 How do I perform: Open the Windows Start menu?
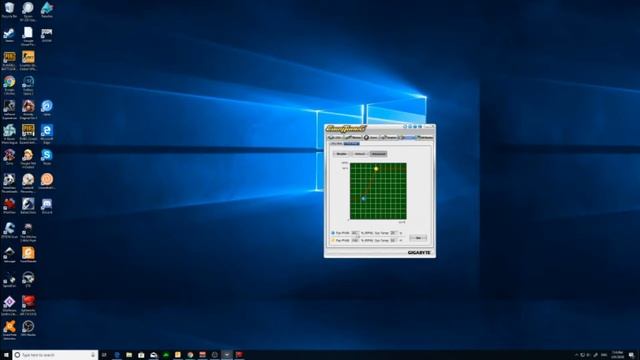pyautogui.click(x=6, y=355)
